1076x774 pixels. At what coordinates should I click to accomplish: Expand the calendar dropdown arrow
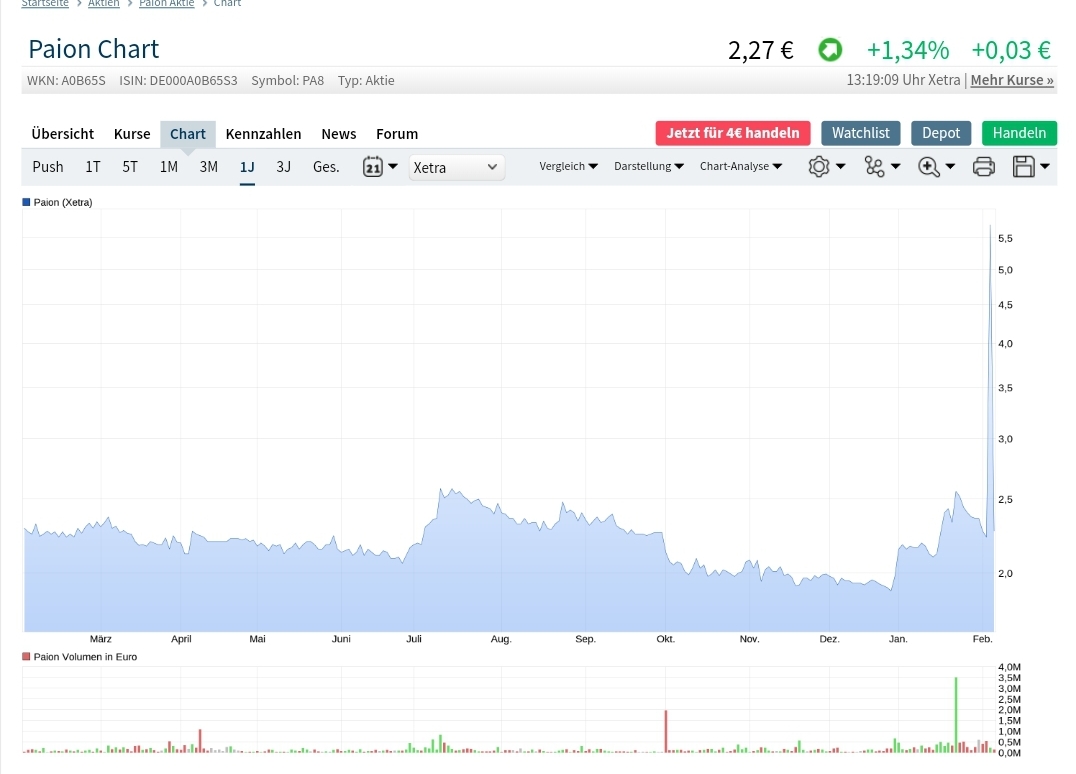pos(393,166)
